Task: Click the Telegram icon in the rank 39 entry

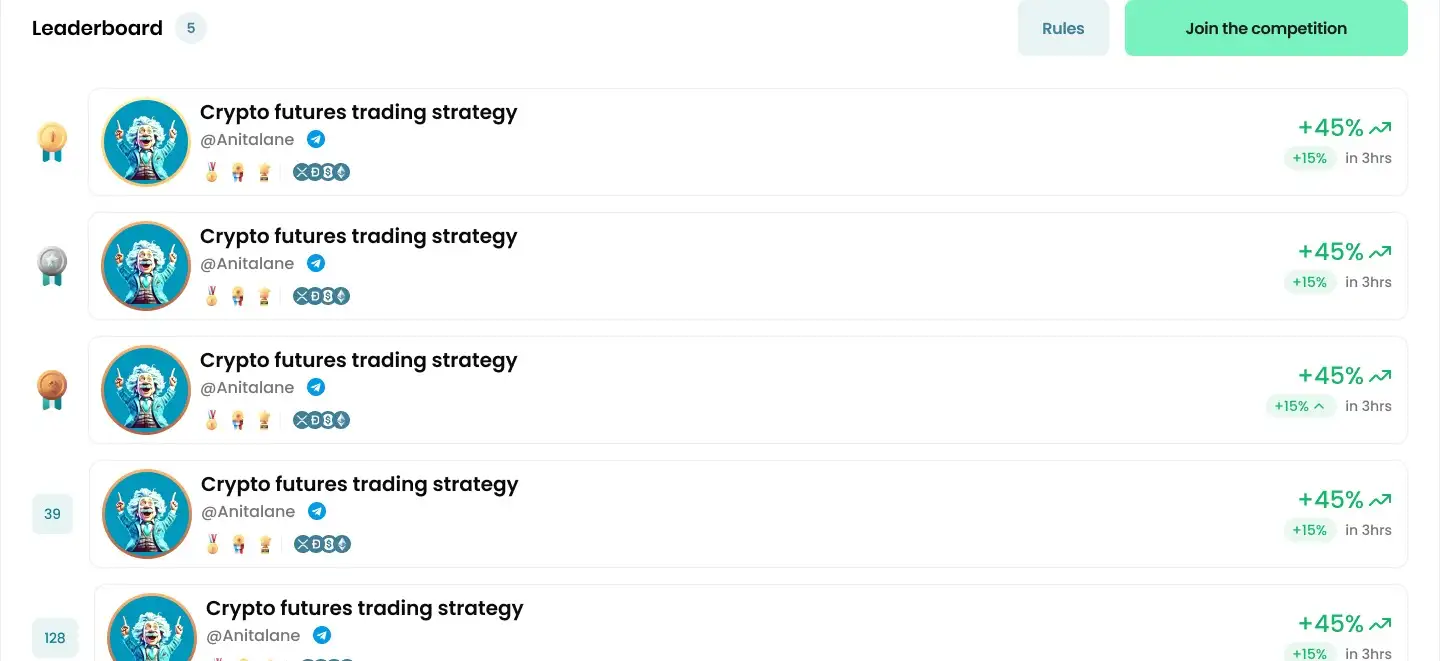Action: tap(317, 512)
